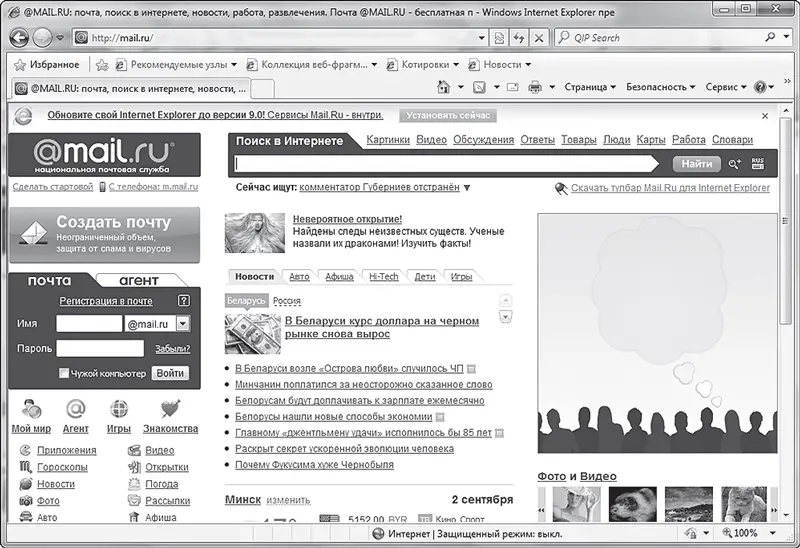
Task: Click the Найти search button
Action: (696, 164)
